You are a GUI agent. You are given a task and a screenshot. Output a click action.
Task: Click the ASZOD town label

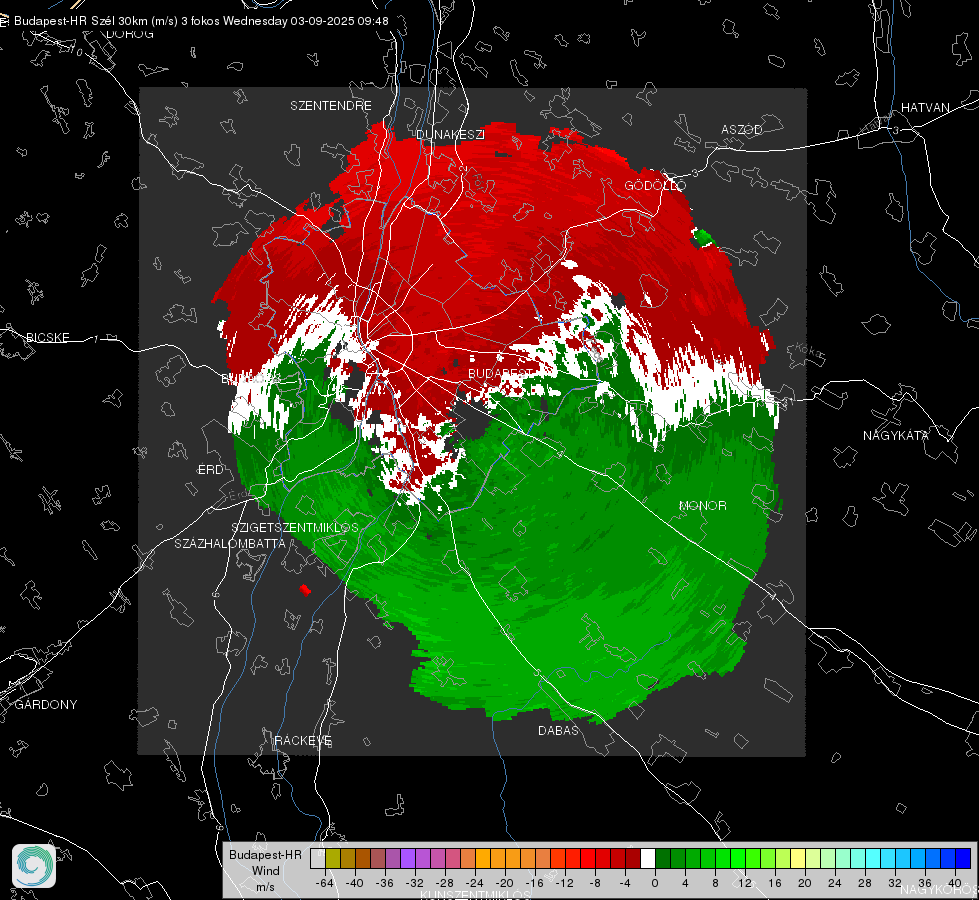click(x=742, y=129)
